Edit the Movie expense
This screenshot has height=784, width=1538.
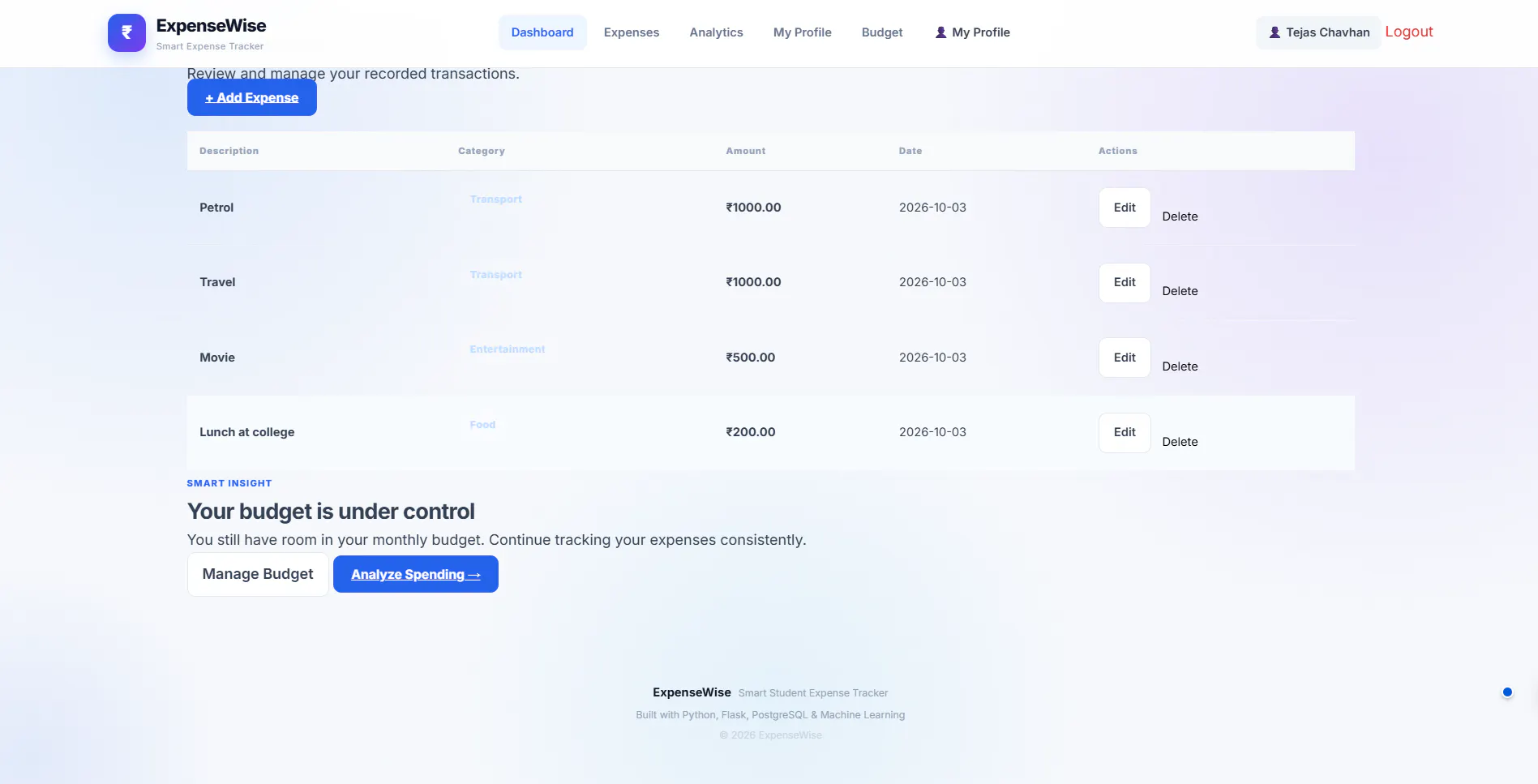(x=1125, y=358)
